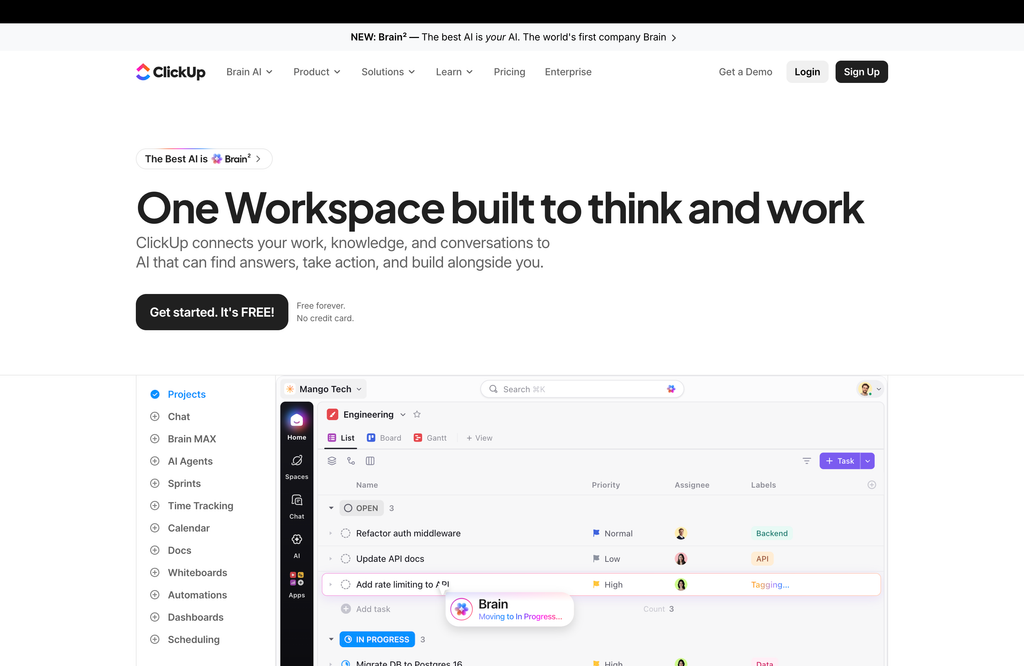The height and width of the screenshot is (666, 1024).
Task: Click Get started. It's FREE! button
Action: pyautogui.click(x=212, y=312)
